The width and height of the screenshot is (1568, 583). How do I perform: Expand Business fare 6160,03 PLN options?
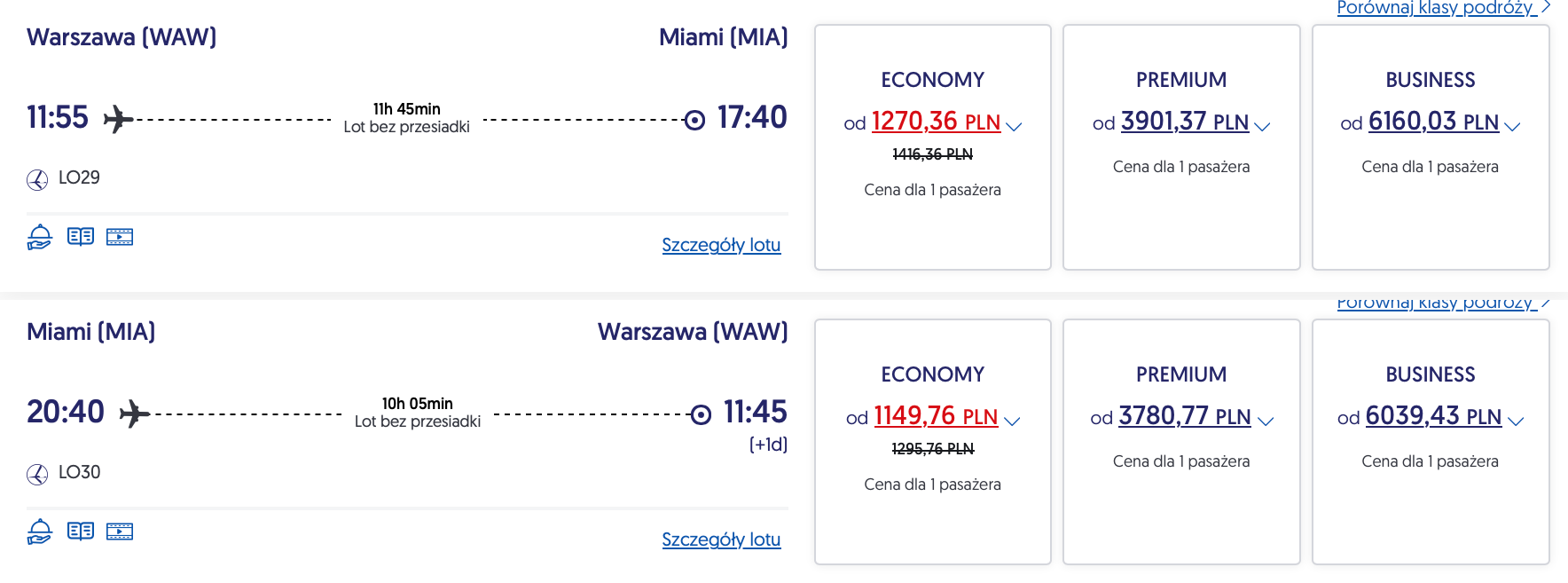(x=1512, y=126)
